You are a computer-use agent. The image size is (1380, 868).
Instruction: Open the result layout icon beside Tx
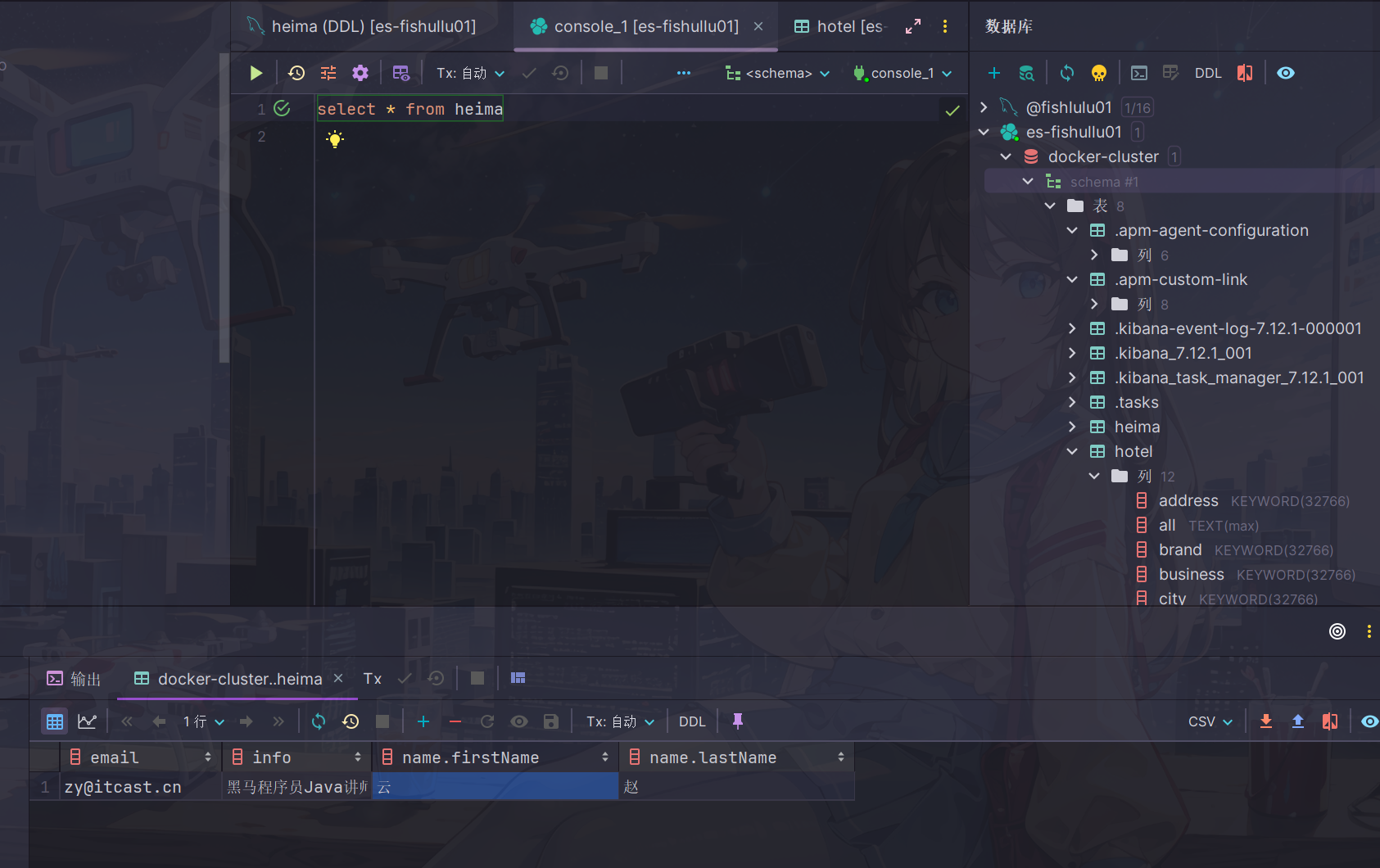tap(518, 678)
